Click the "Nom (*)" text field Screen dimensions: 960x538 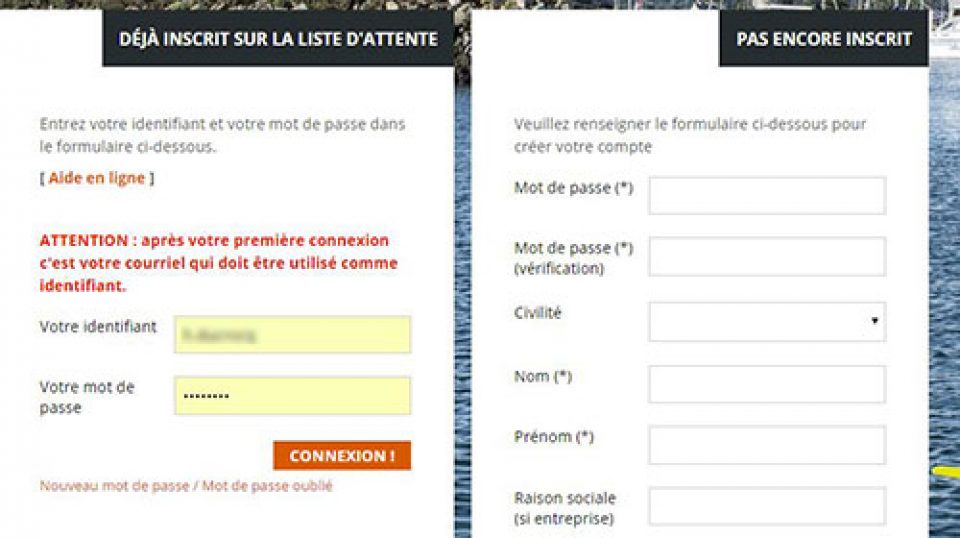tap(766, 384)
